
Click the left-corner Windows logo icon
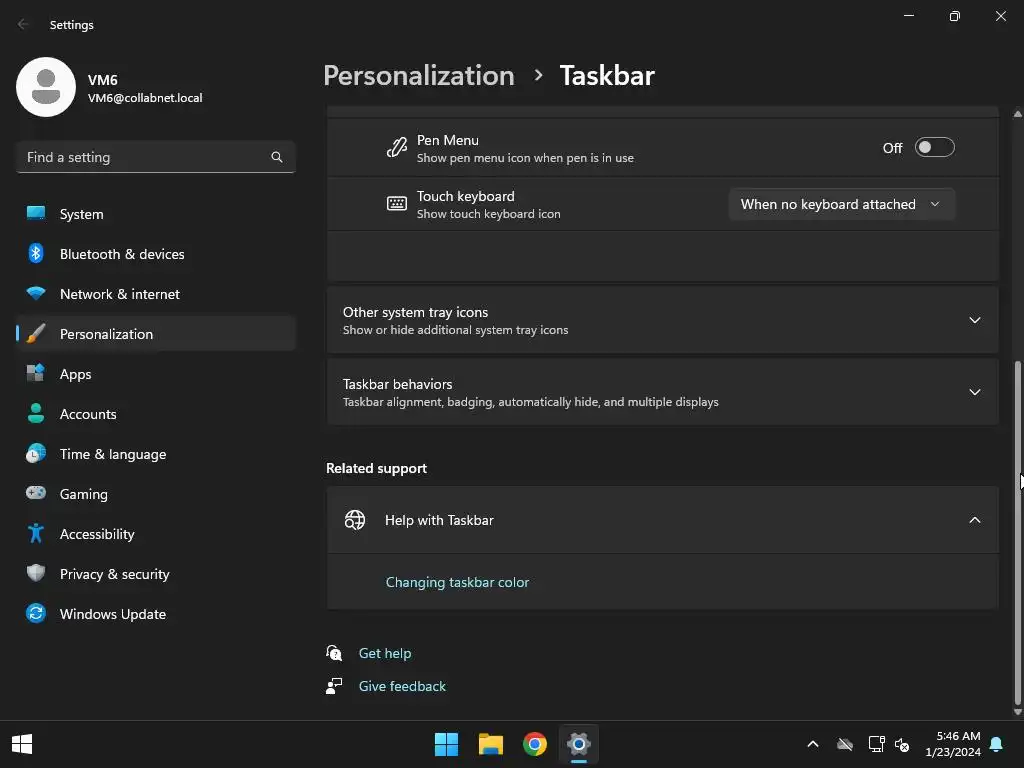click(22, 744)
